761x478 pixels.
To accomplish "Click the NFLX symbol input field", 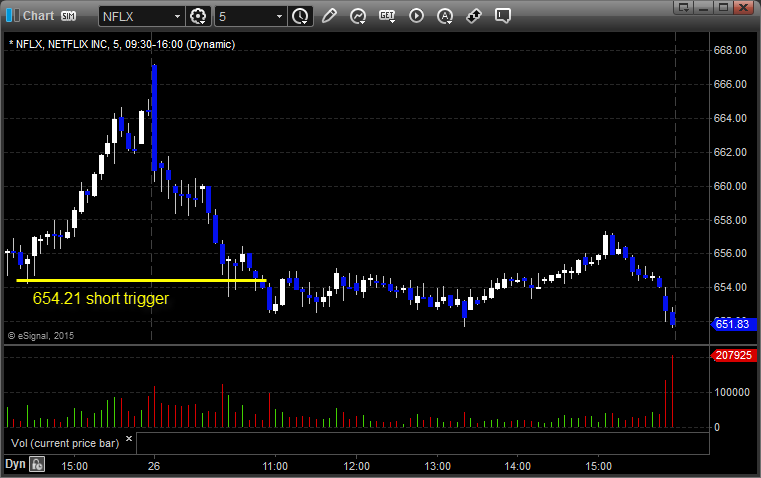I will coord(136,16).
